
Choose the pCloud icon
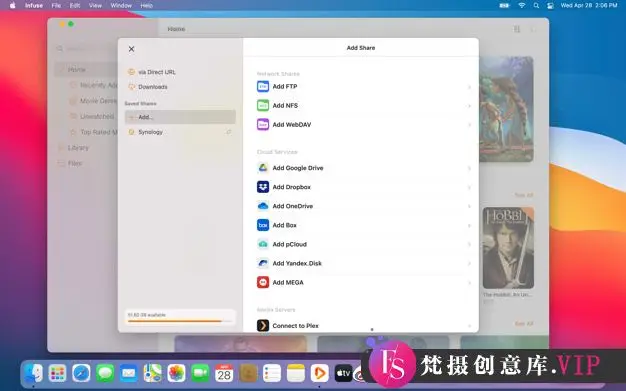coord(263,244)
